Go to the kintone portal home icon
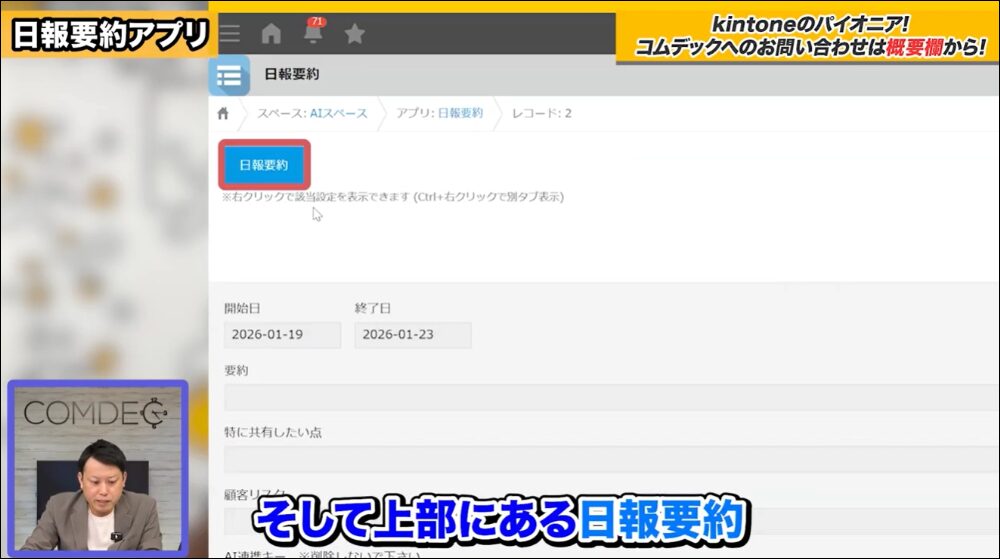Image resolution: width=1000 pixels, height=559 pixels. pyautogui.click(x=271, y=34)
